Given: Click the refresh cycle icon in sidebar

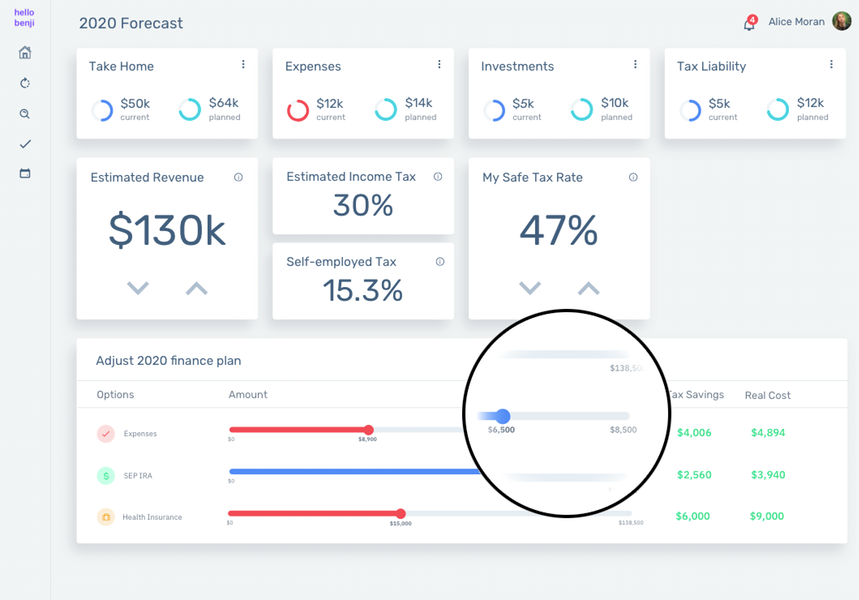Looking at the screenshot, I should pos(25,83).
